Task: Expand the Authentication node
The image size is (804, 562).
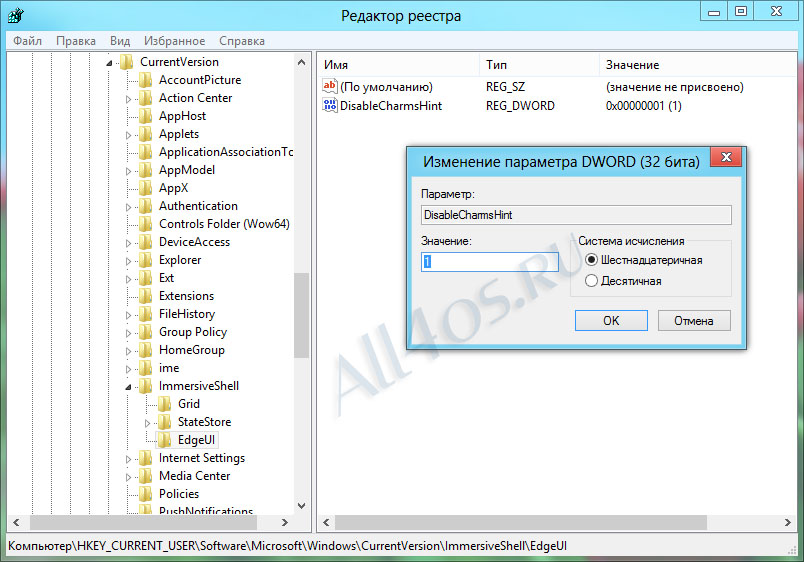Action: pyautogui.click(x=128, y=207)
